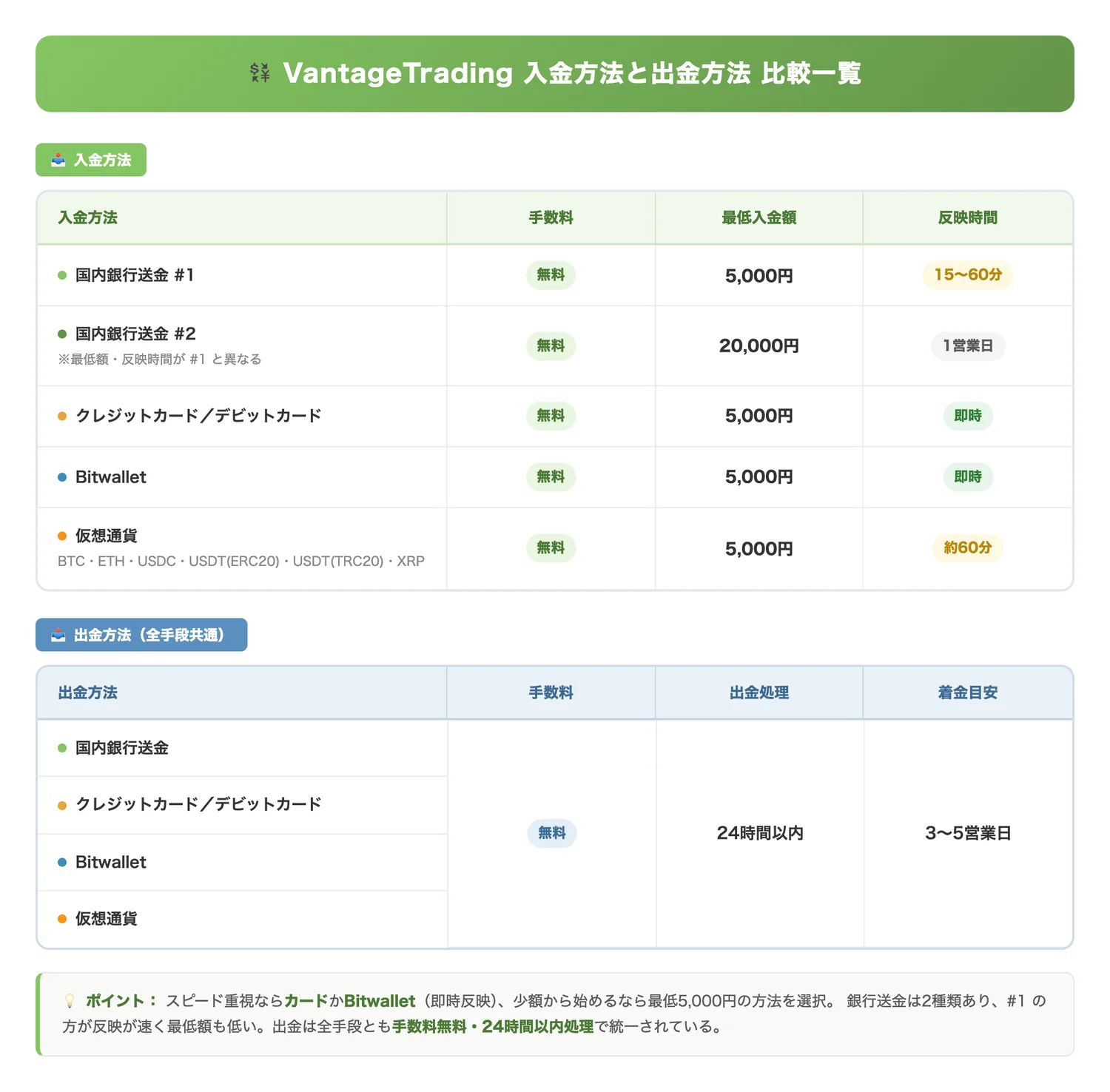Click the 無料 badge in 仮想通貨 deposit row
1110x1092 pixels.
(551, 547)
